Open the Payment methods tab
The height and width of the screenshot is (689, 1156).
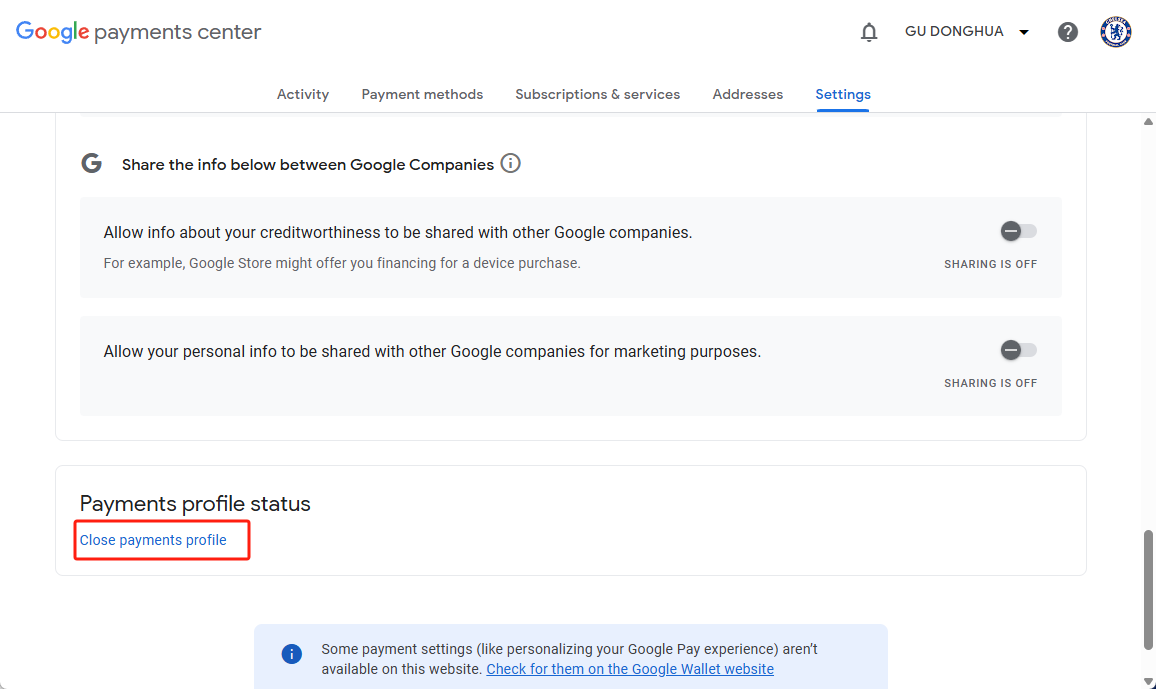click(x=422, y=94)
